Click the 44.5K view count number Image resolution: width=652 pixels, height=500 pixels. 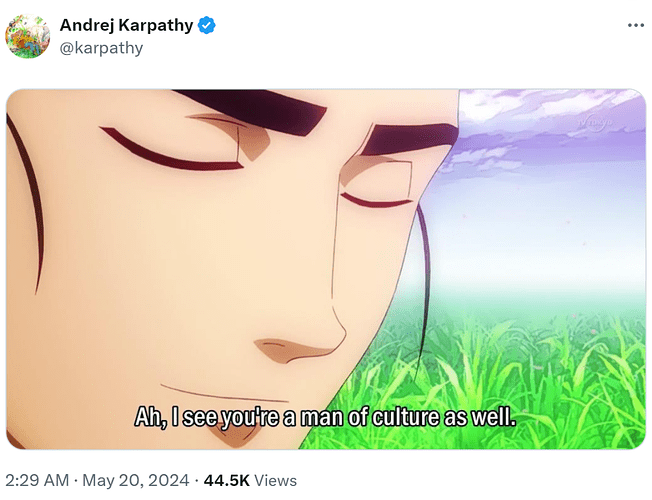click(227, 480)
